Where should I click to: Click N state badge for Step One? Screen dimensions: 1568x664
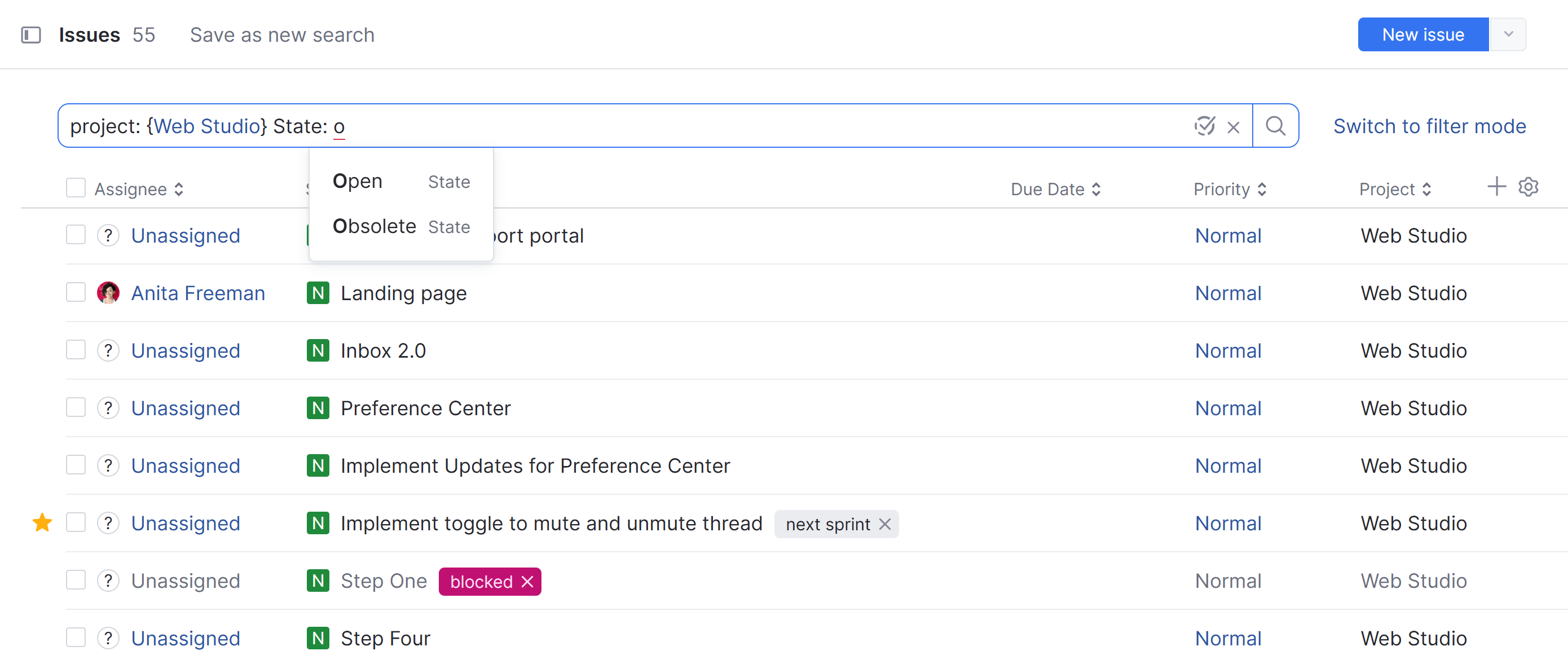318,581
